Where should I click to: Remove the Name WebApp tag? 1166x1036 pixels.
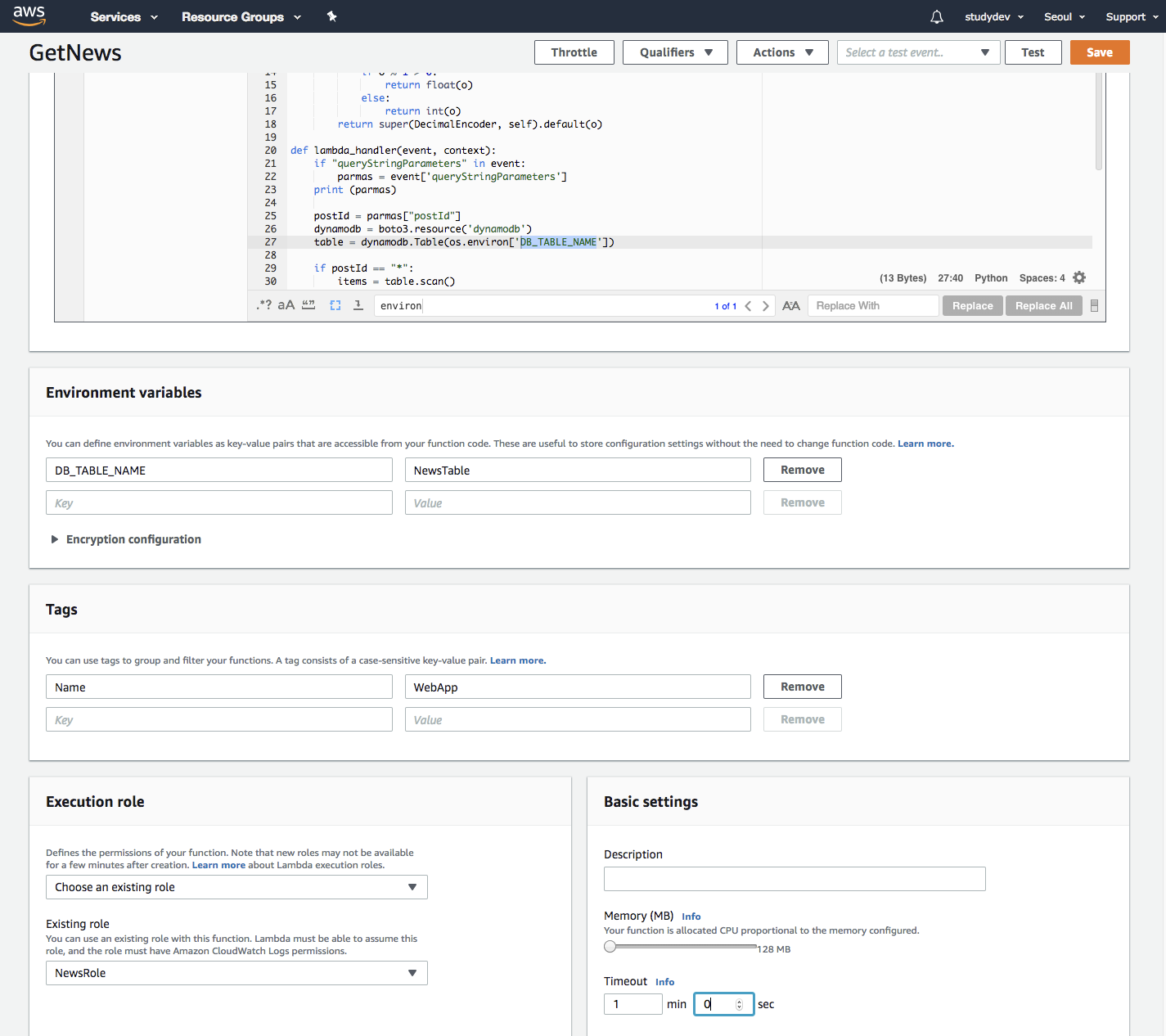tap(803, 687)
